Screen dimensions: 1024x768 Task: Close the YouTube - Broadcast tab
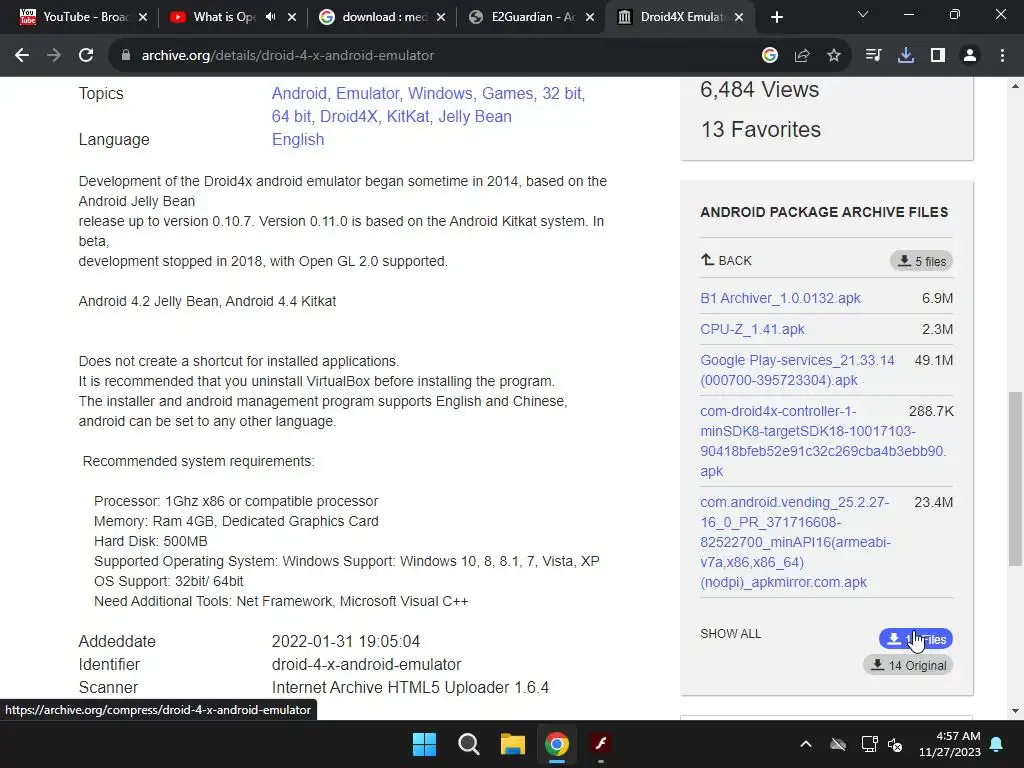click(x=143, y=17)
